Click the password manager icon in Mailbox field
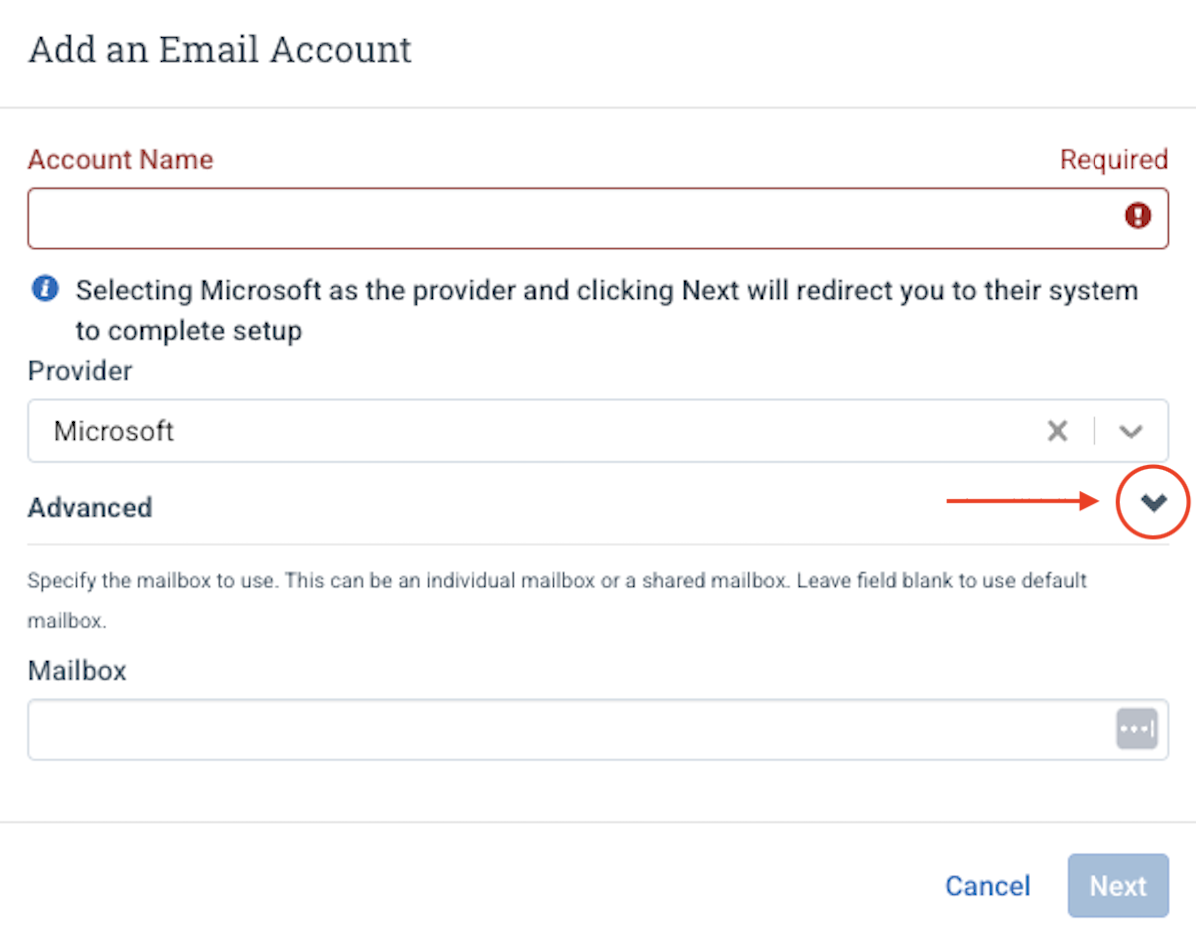1196x942 pixels. (x=1137, y=729)
